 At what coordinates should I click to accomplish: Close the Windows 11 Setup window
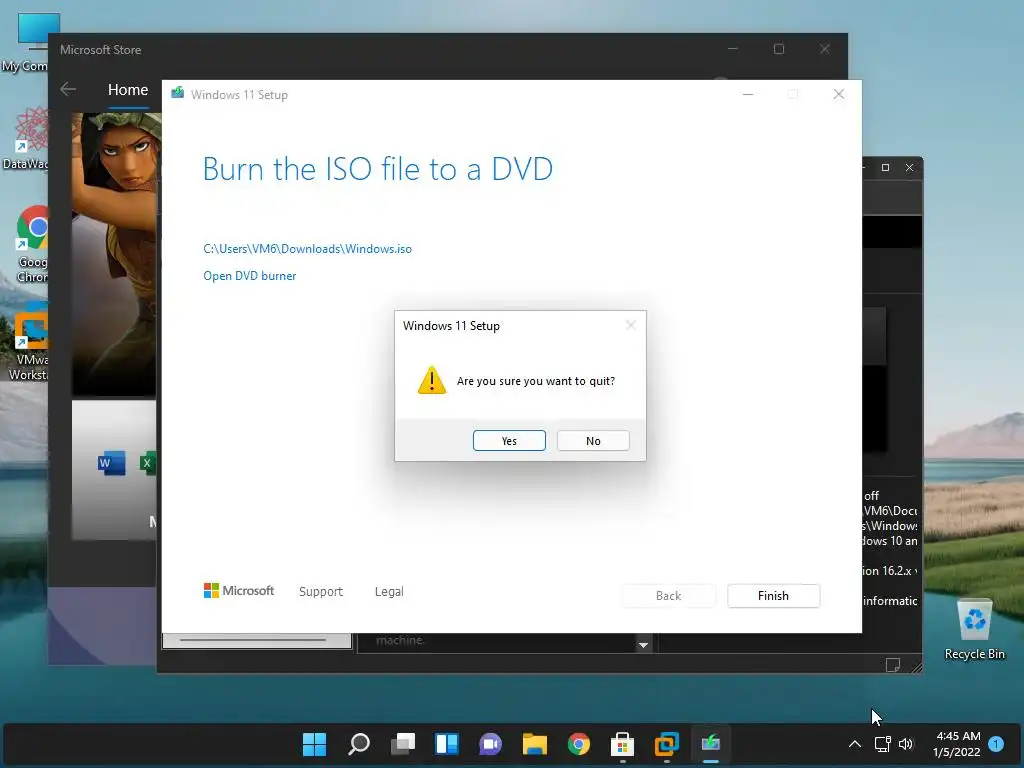click(x=839, y=94)
